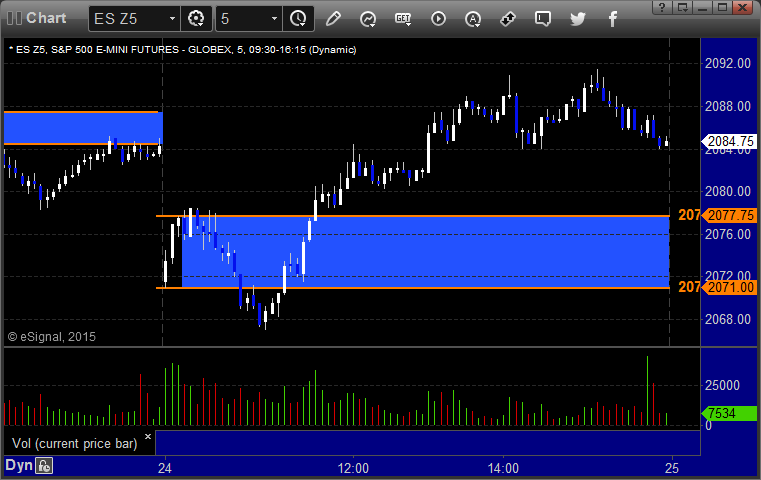This screenshot has height=480, width=761.
Task: Click the 25000 volume axis label
Action: 722,385
